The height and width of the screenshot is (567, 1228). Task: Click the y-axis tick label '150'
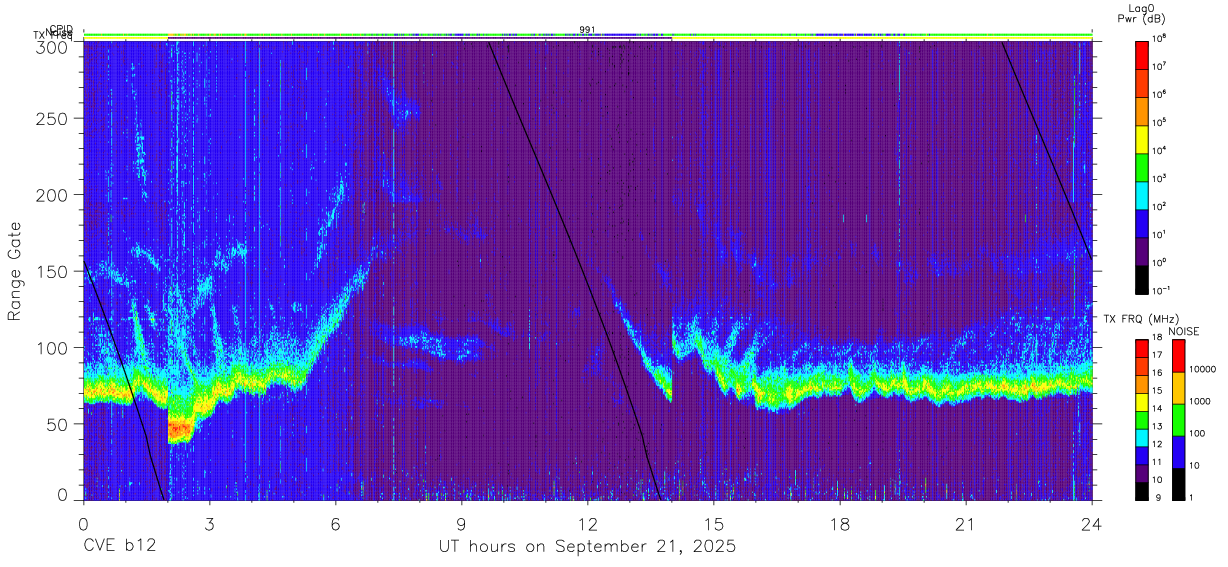click(52, 271)
